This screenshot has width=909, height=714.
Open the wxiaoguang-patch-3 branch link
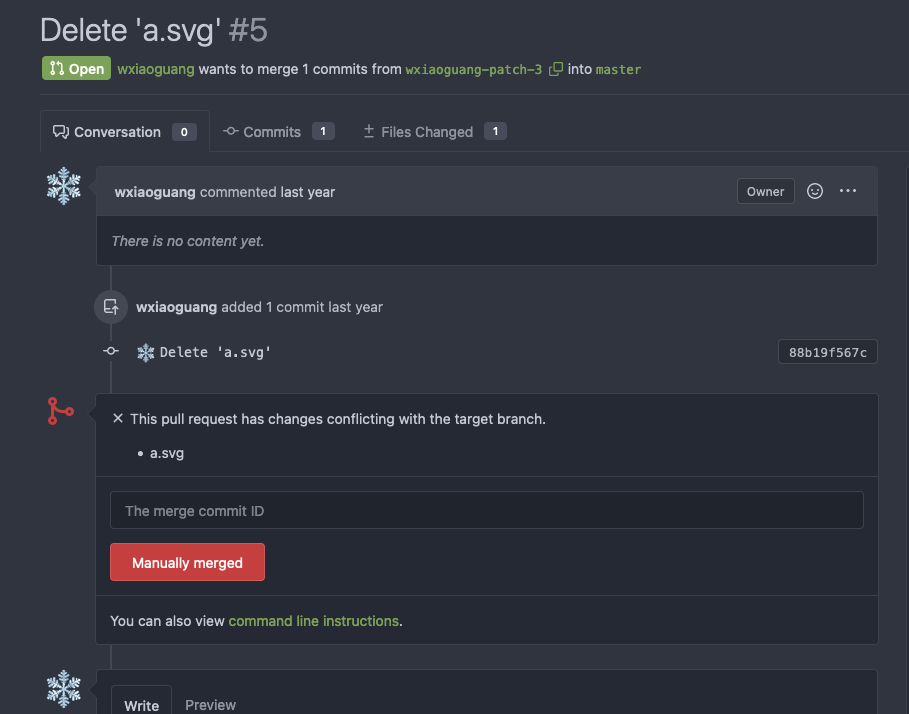pos(474,70)
